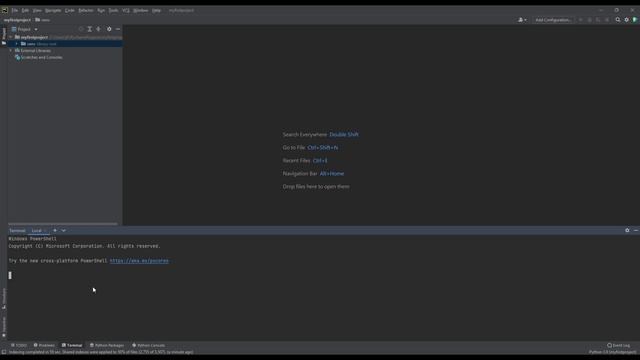Open IDE settings gear icon in toolbar

[x=627, y=20]
